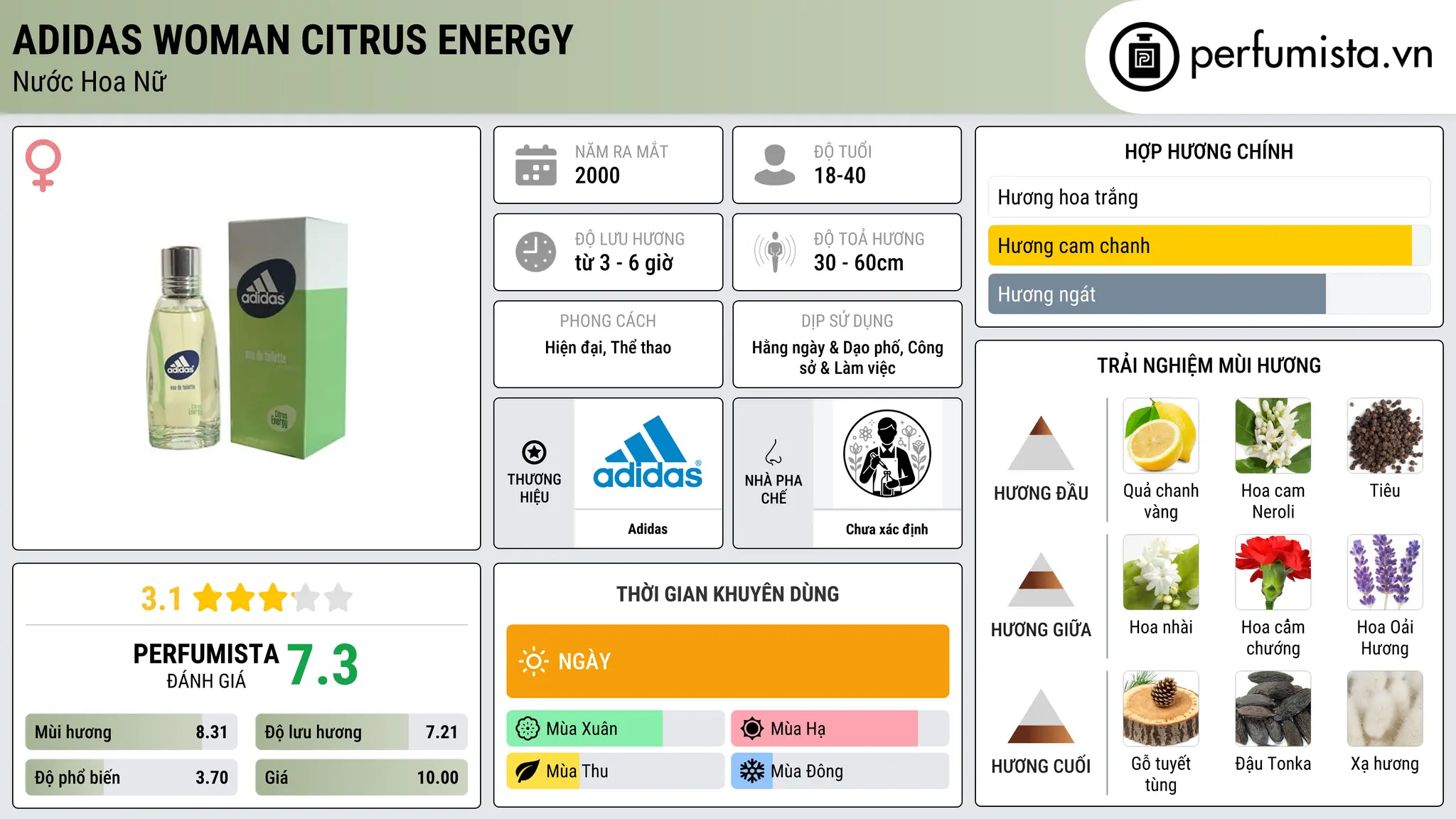The width and height of the screenshot is (1456, 819).
Task: Click the Chưa xác định perfumer label
Action: click(x=887, y=529)
